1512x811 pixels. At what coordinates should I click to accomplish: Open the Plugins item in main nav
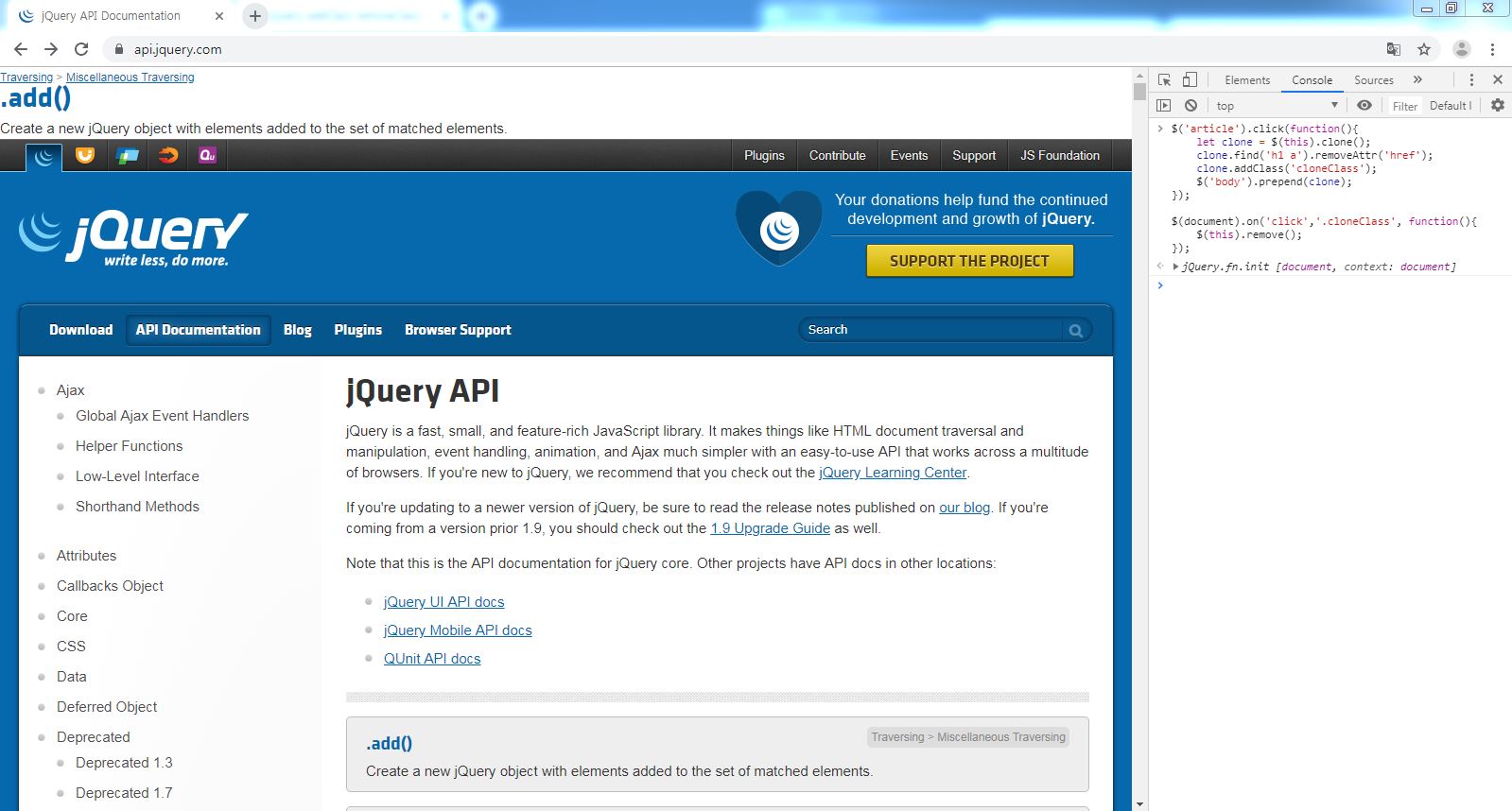click(x=357, y=330)
